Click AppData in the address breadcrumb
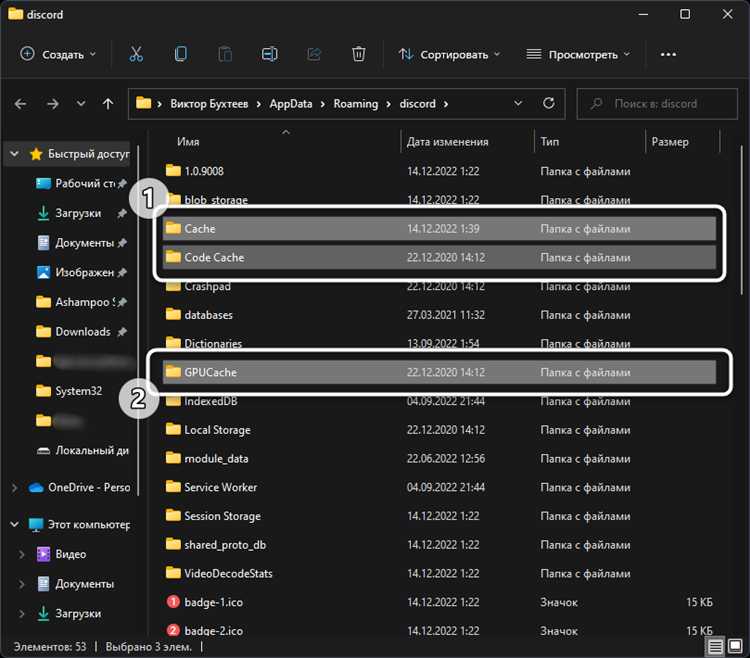750x658 pixels. [290, 104]
